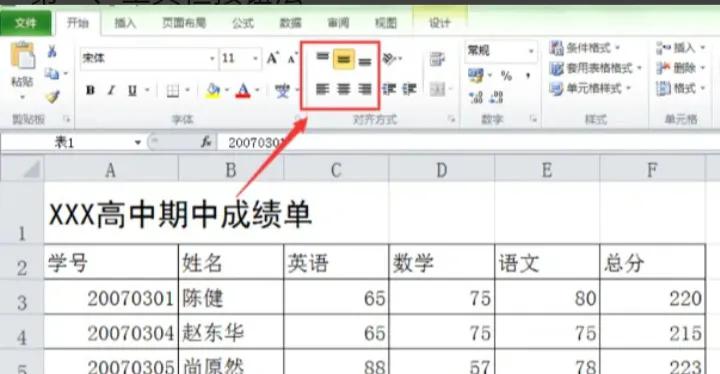This screenshot has width=720, height=374.
Task: Open the 文件 File tab
Action: click(x=25, y=23)
